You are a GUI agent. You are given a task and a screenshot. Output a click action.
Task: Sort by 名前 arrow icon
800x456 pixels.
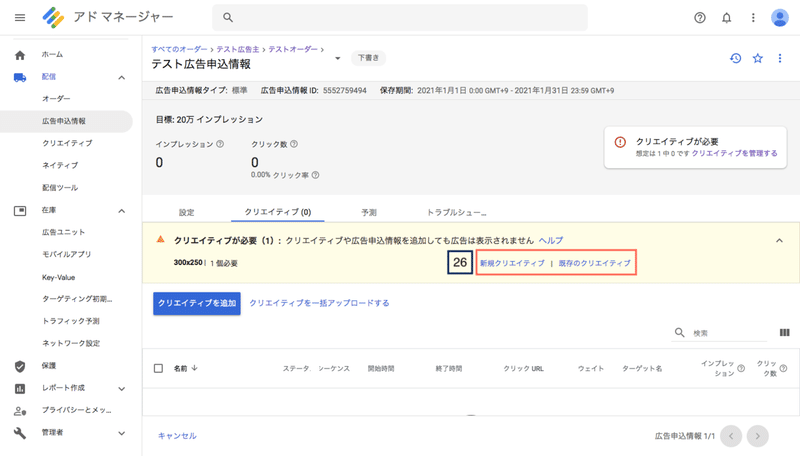click(x=194, y=368)
